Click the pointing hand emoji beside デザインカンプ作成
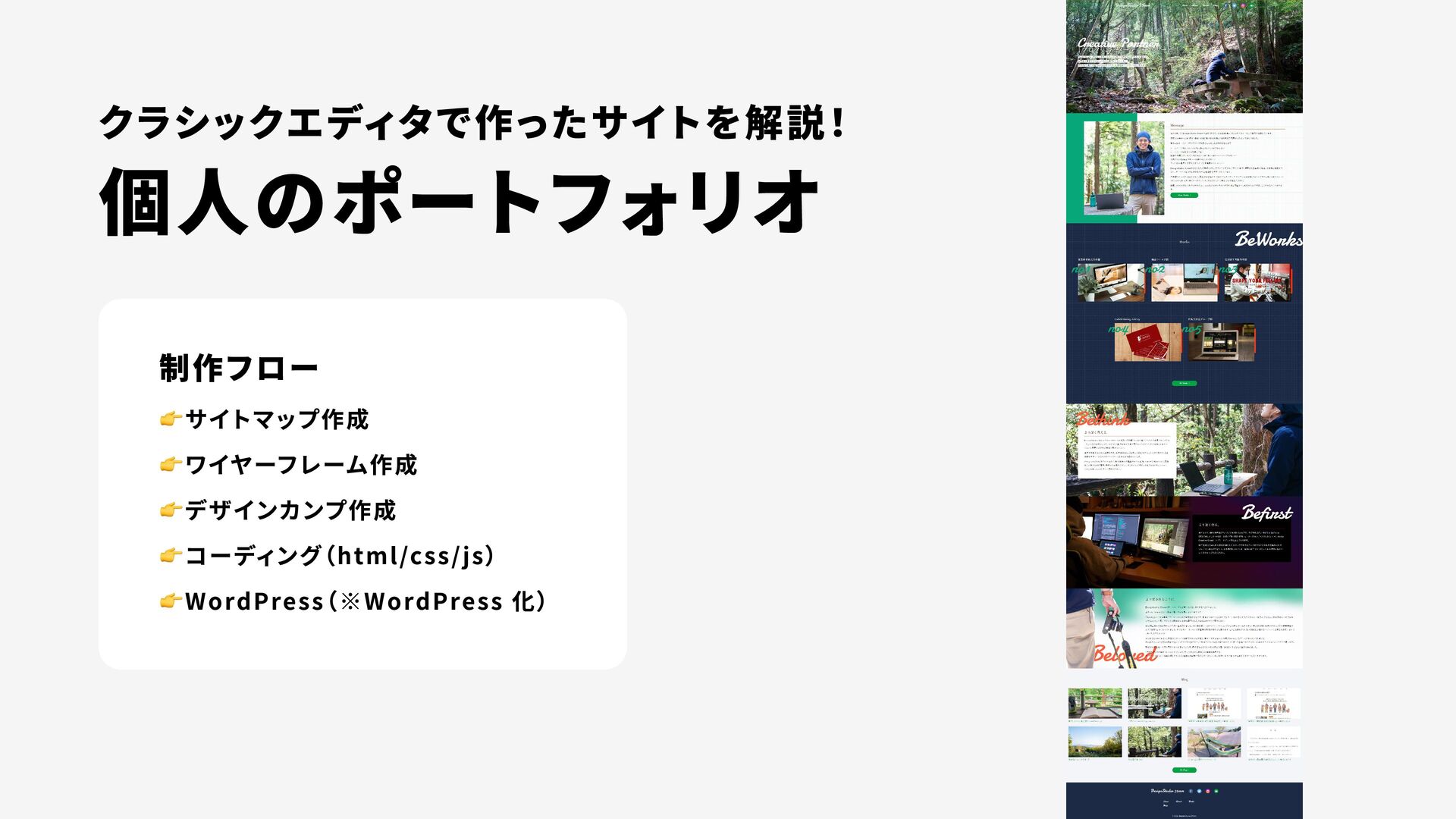 point(171,510)
